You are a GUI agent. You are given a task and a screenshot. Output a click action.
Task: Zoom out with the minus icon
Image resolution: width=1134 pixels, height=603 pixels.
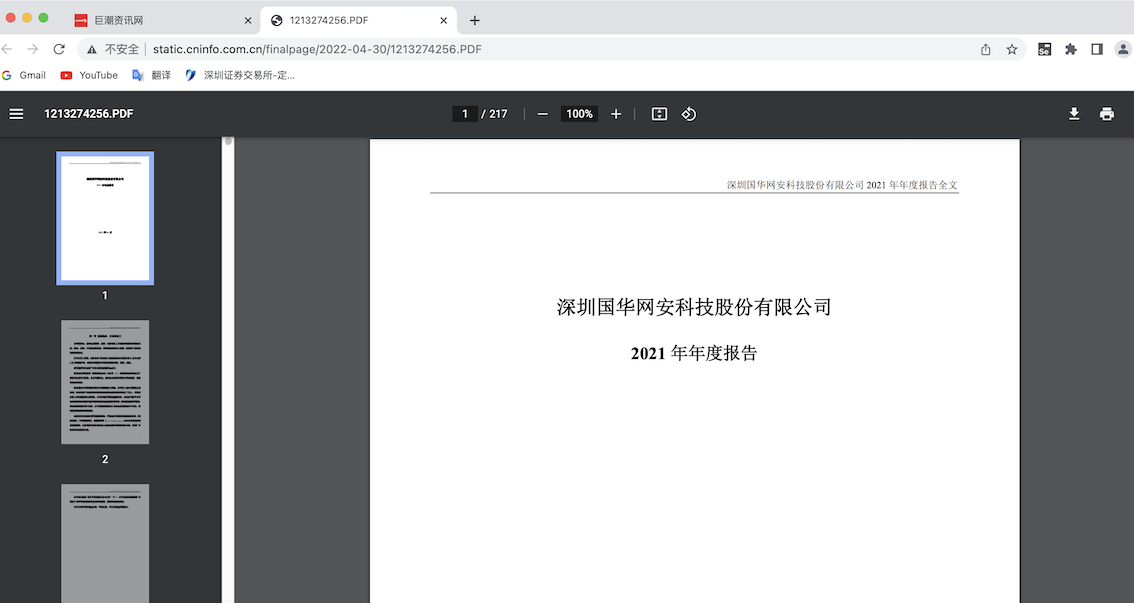coord(542,114)
